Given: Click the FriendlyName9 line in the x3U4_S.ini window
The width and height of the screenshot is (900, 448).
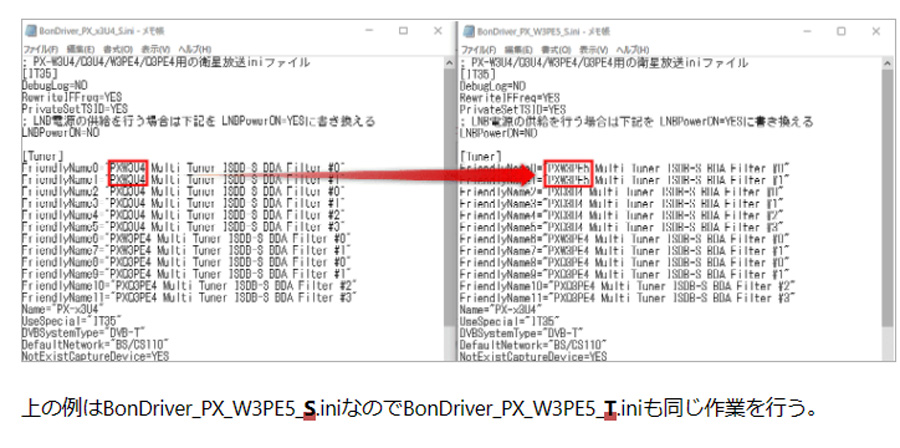Looking at the screenshot, I should point(187,273).
